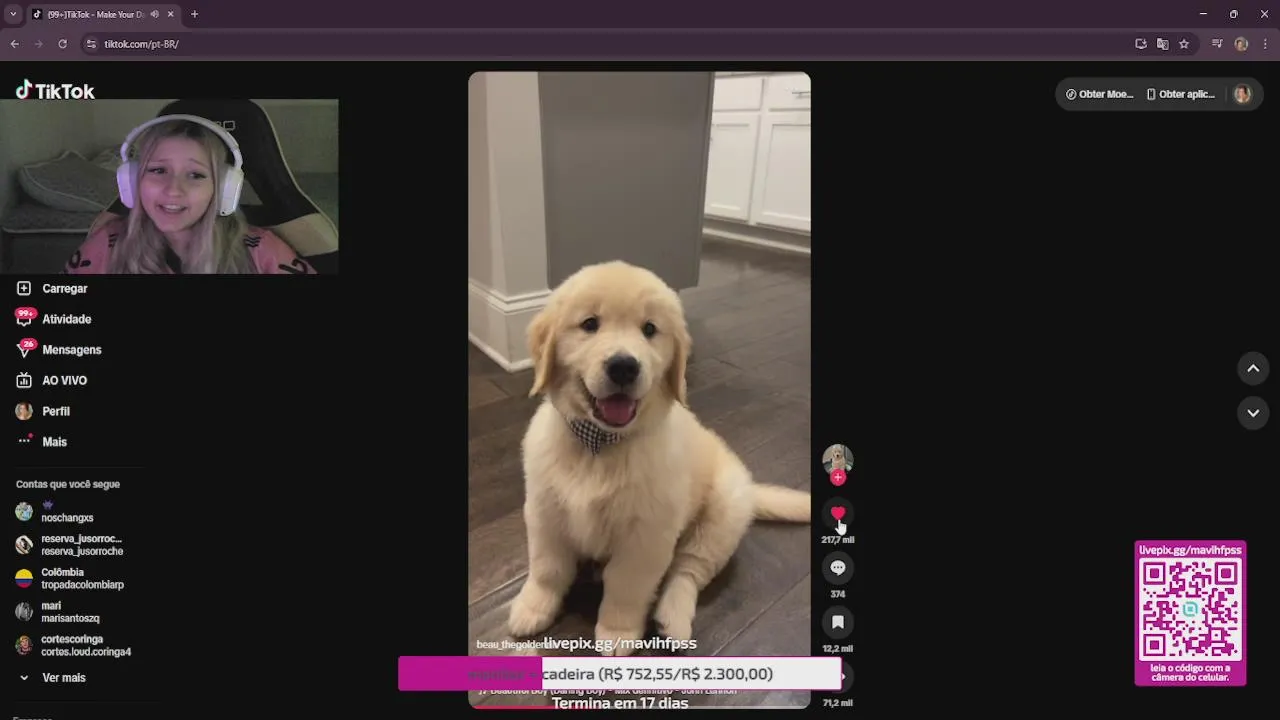This screenshot has width=1280, height=720.
Task: Open Mensagens inbox
Action: click(59, 350)
